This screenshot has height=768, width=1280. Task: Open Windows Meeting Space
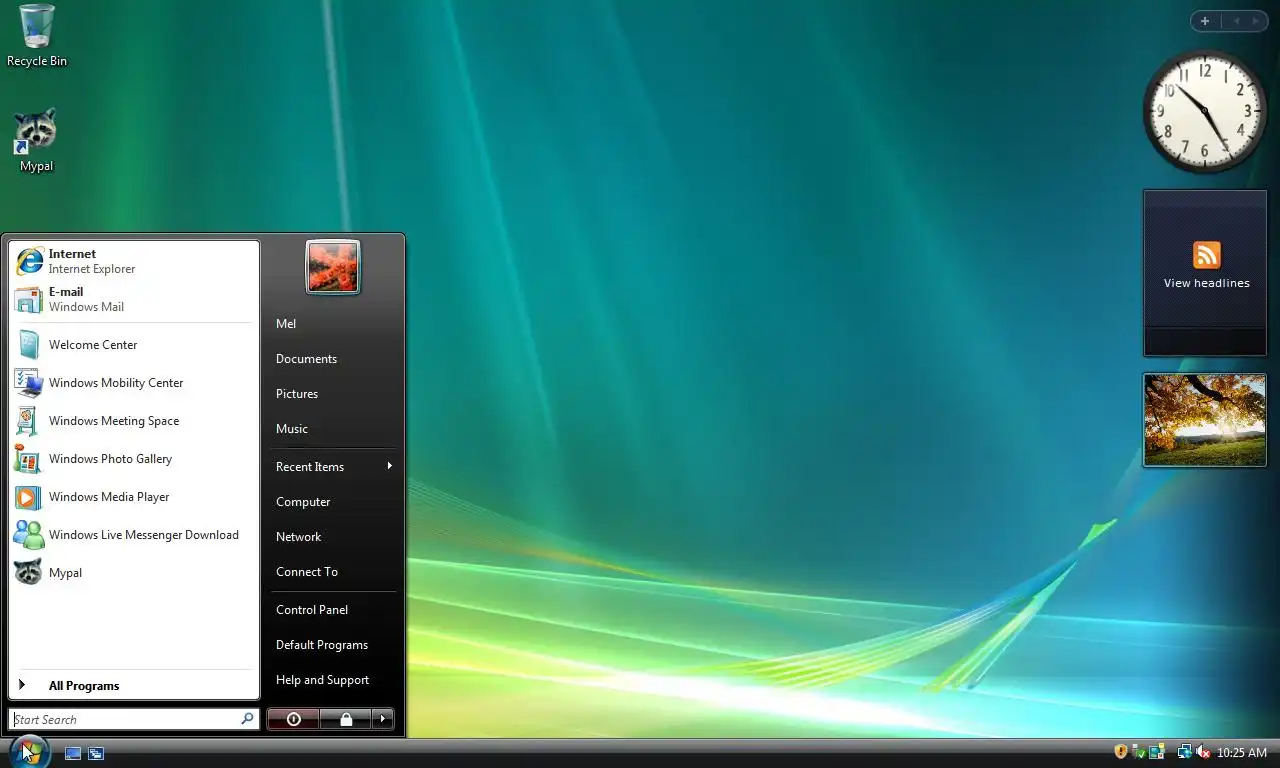coord(134,421)
